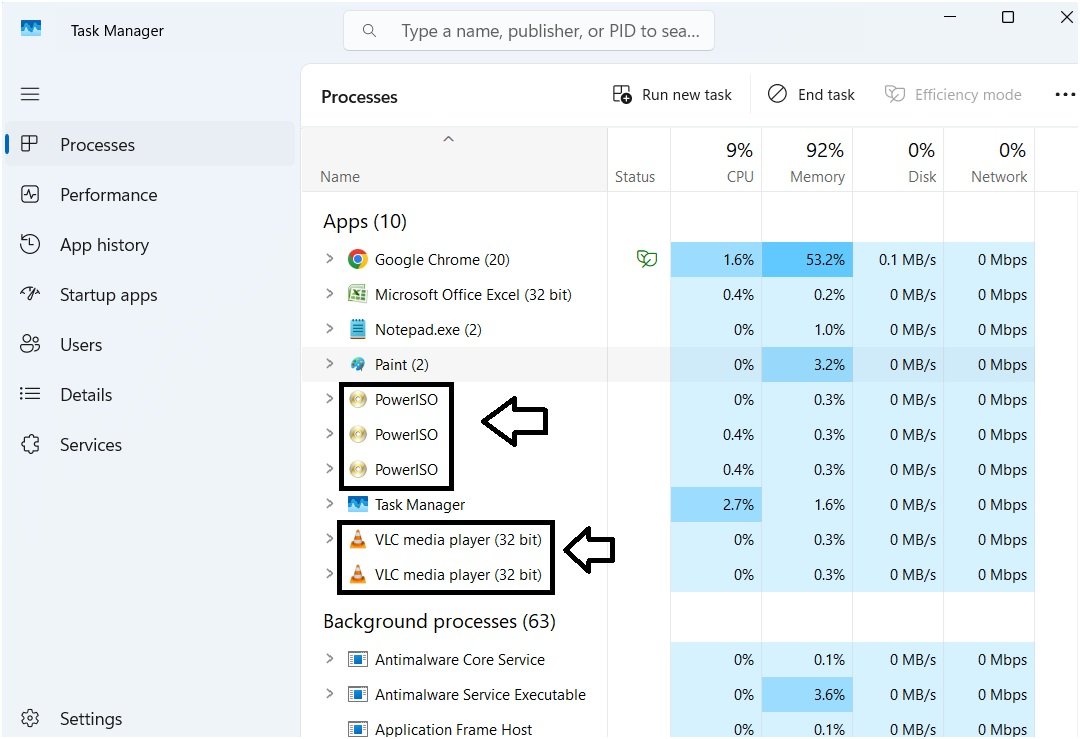Image resolution: width=1080 pixels, height=739 pixels.
Task: Click the process search input field
Action: coord(528,31)
